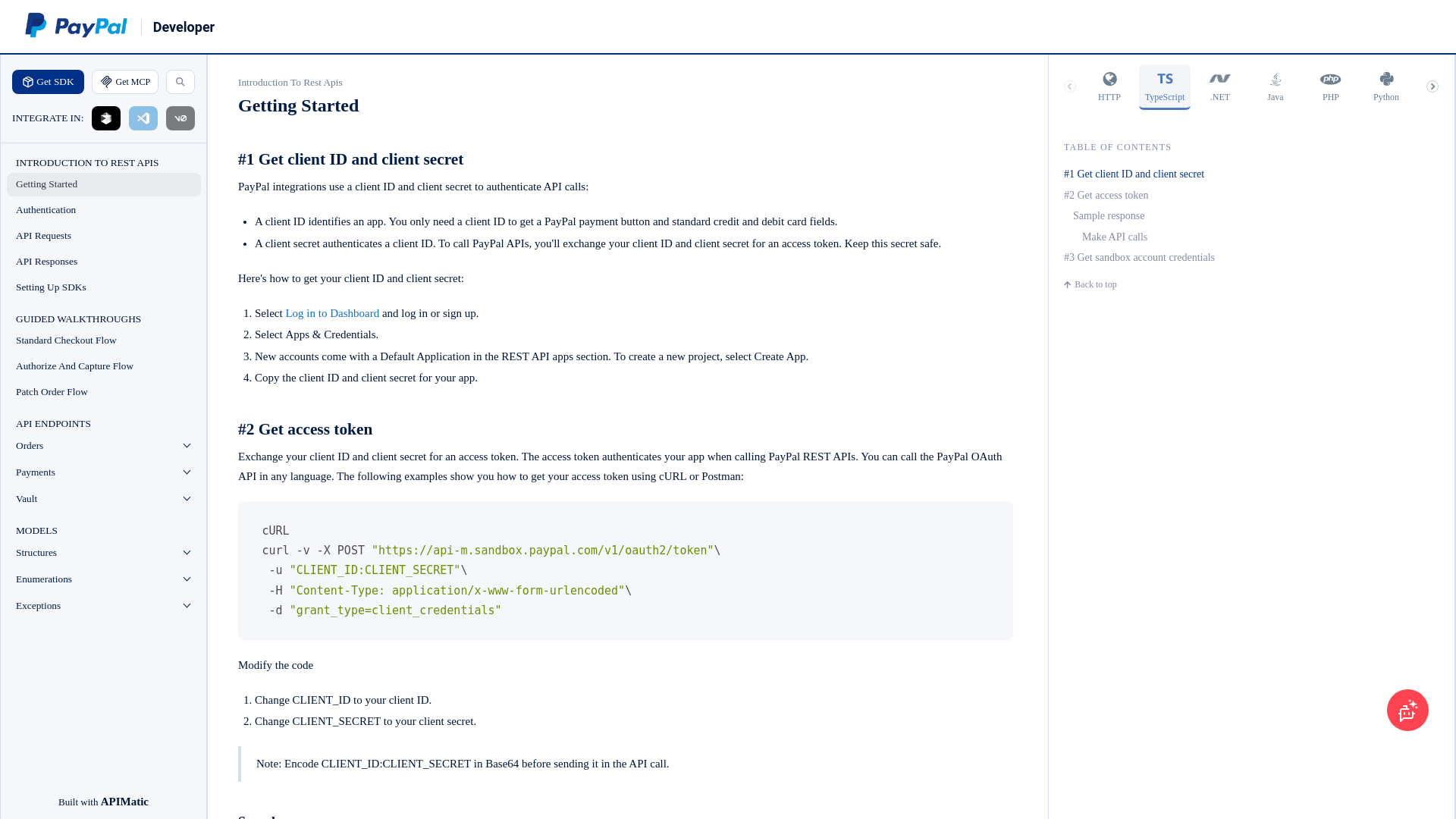The width and height of the screenshot is (1456, 819).
Task: Select .NET language tab
Action: (1220, 86)
